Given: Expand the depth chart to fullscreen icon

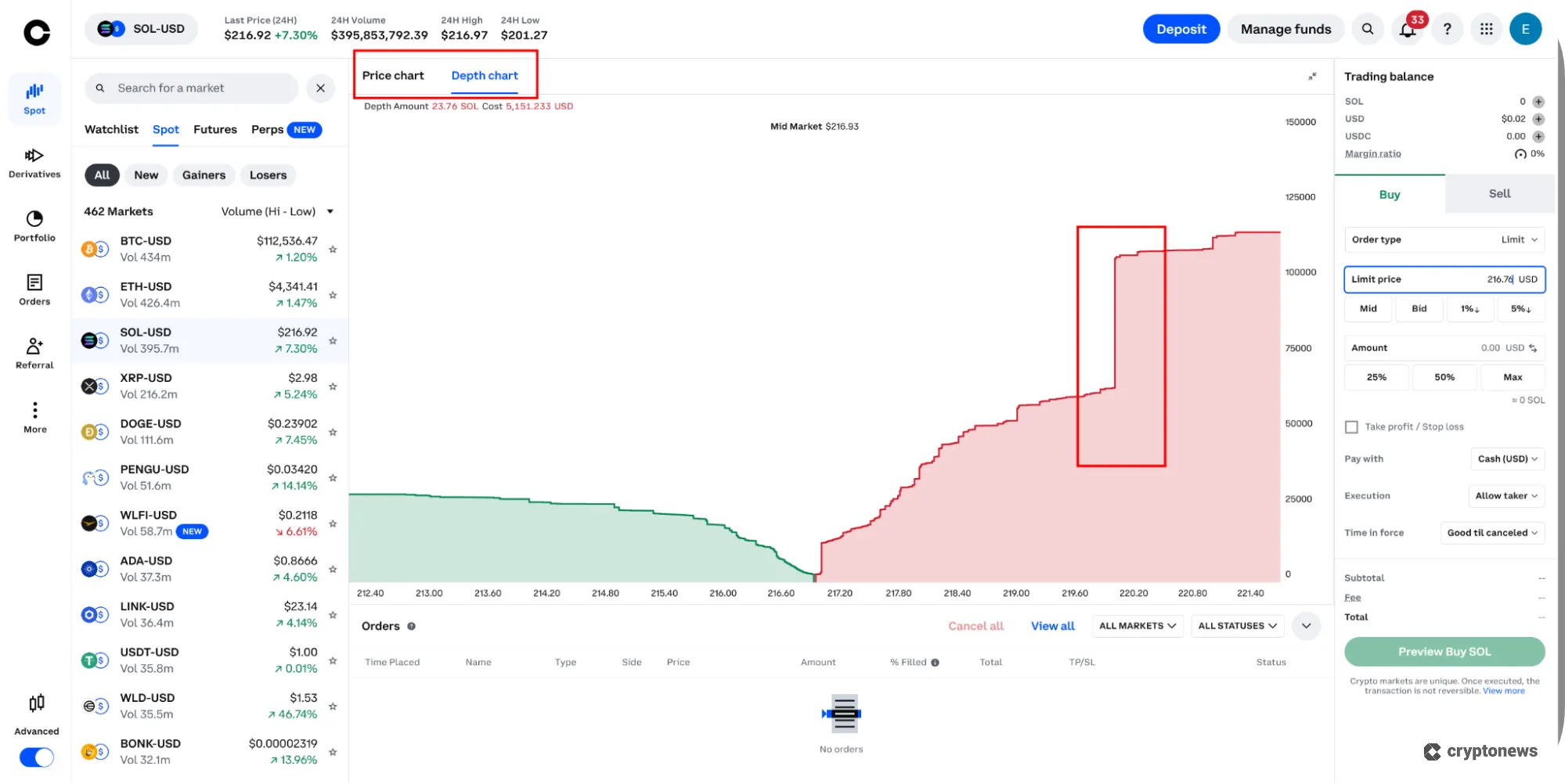Looking at the screenshot, I should click(x=1311, y=77).
